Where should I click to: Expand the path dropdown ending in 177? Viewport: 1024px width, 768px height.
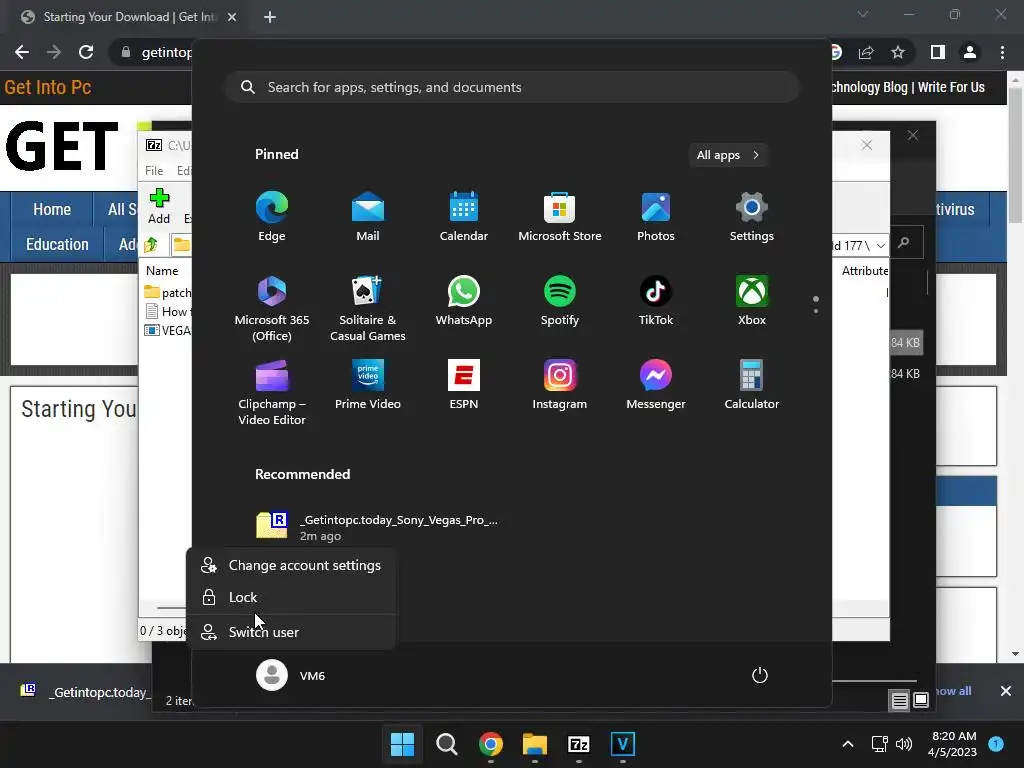pos(881,246)
